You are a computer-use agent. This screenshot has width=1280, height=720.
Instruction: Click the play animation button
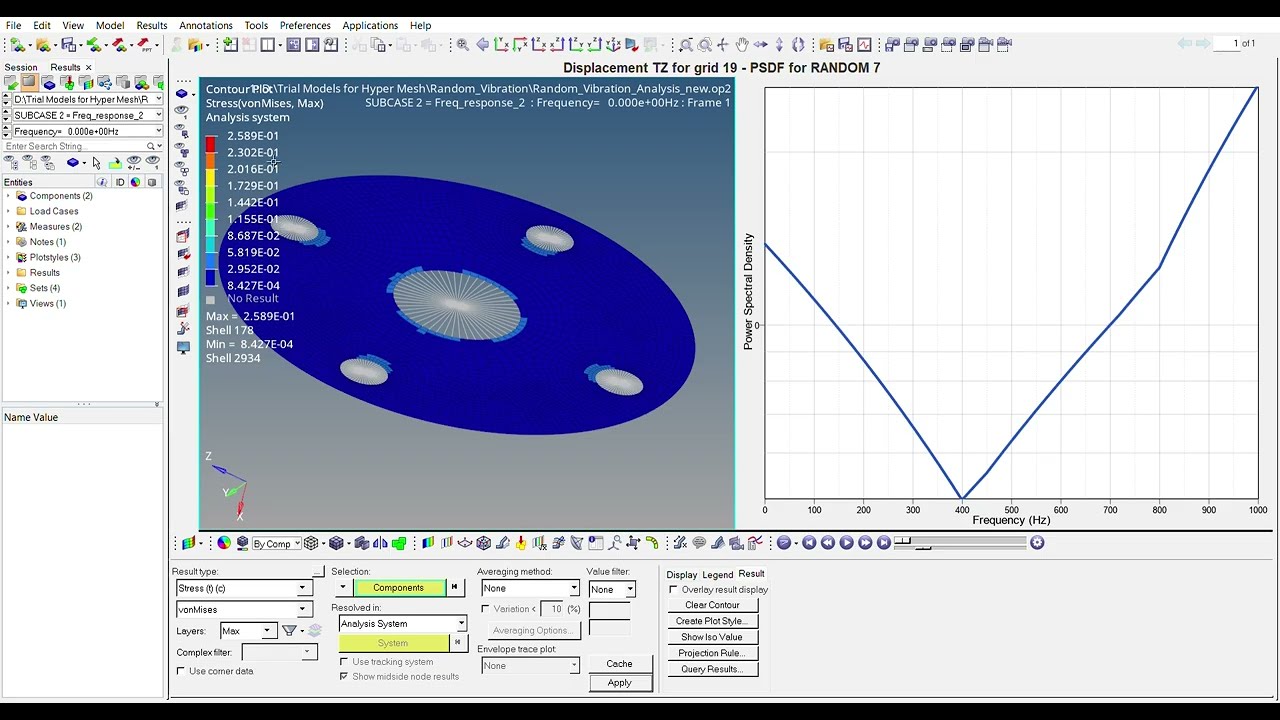pos(846,542)
